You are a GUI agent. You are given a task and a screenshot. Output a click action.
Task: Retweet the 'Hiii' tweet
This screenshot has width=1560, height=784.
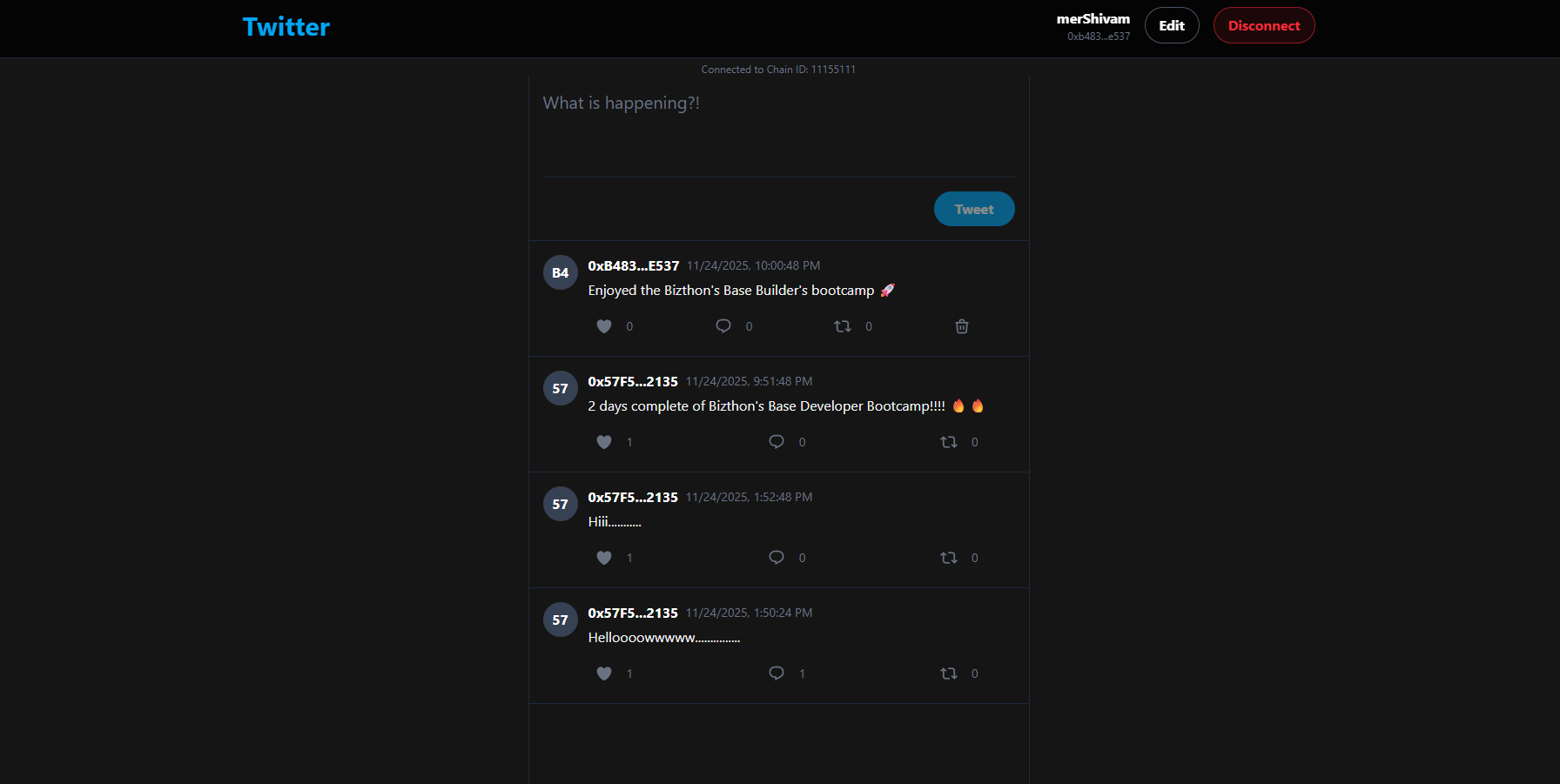949,558
